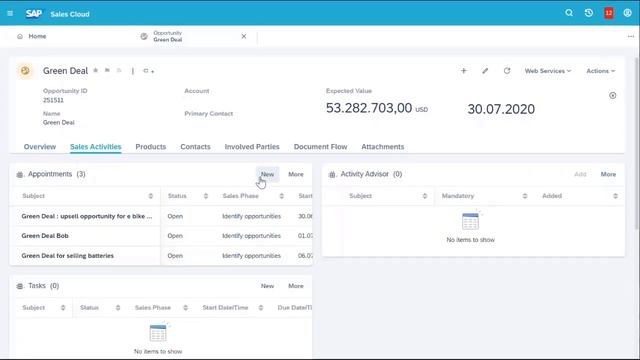Switch to the Overview tab

(x=40, y=147)
